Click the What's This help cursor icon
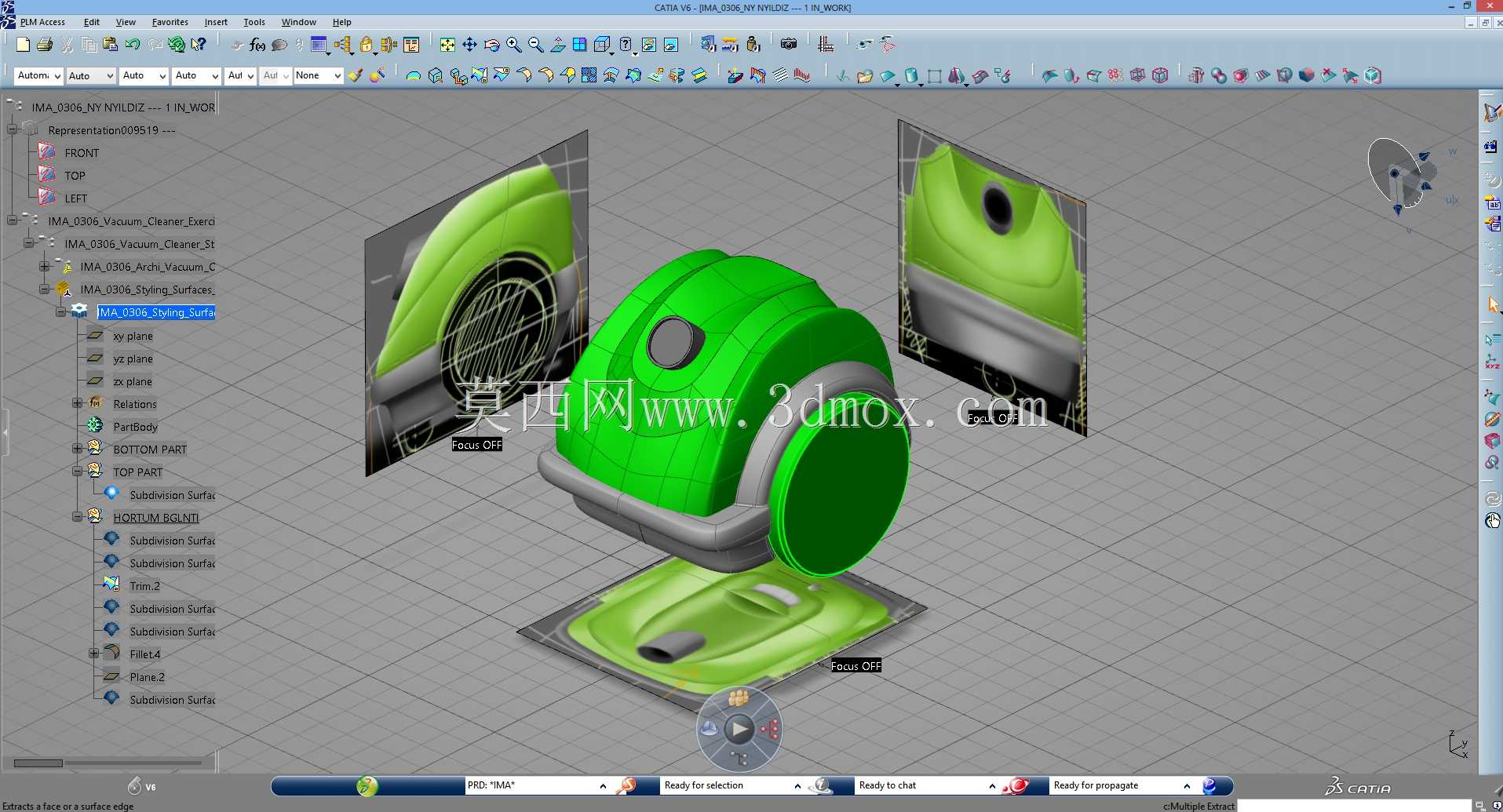The image size is (1503, 812). [199, 45]
